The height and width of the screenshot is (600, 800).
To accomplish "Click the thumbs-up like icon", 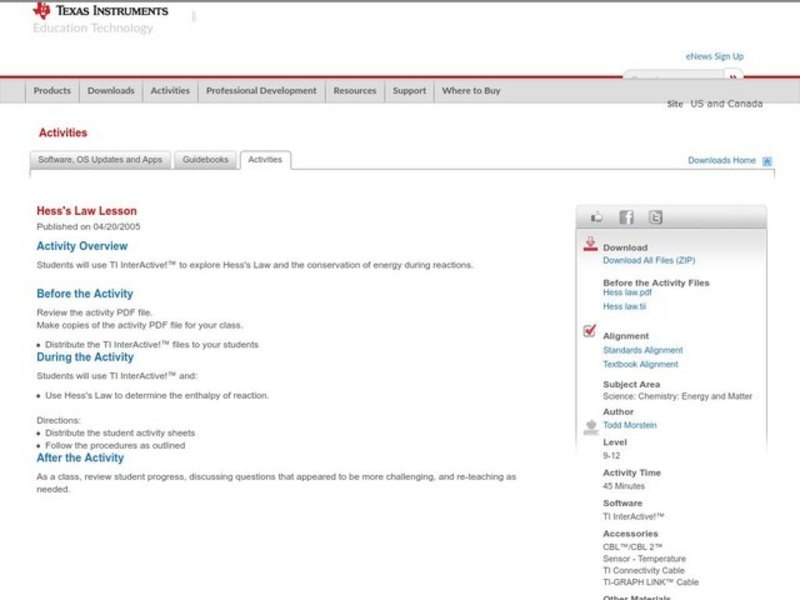I will click(597, 217).
